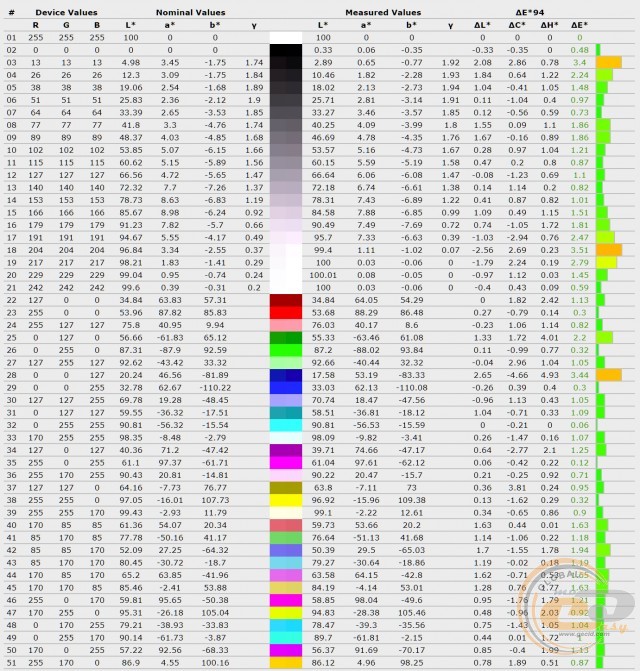Click the teal swatch in row 31
640x671 pixels.
click(x=286, y=413)
